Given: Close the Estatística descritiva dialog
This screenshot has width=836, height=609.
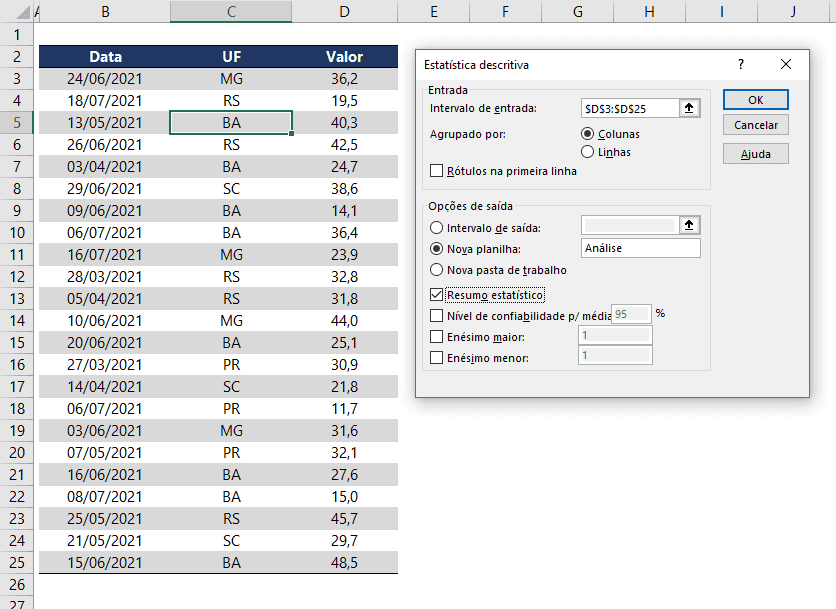Looking at the screenshot, I should click(785, 65).
